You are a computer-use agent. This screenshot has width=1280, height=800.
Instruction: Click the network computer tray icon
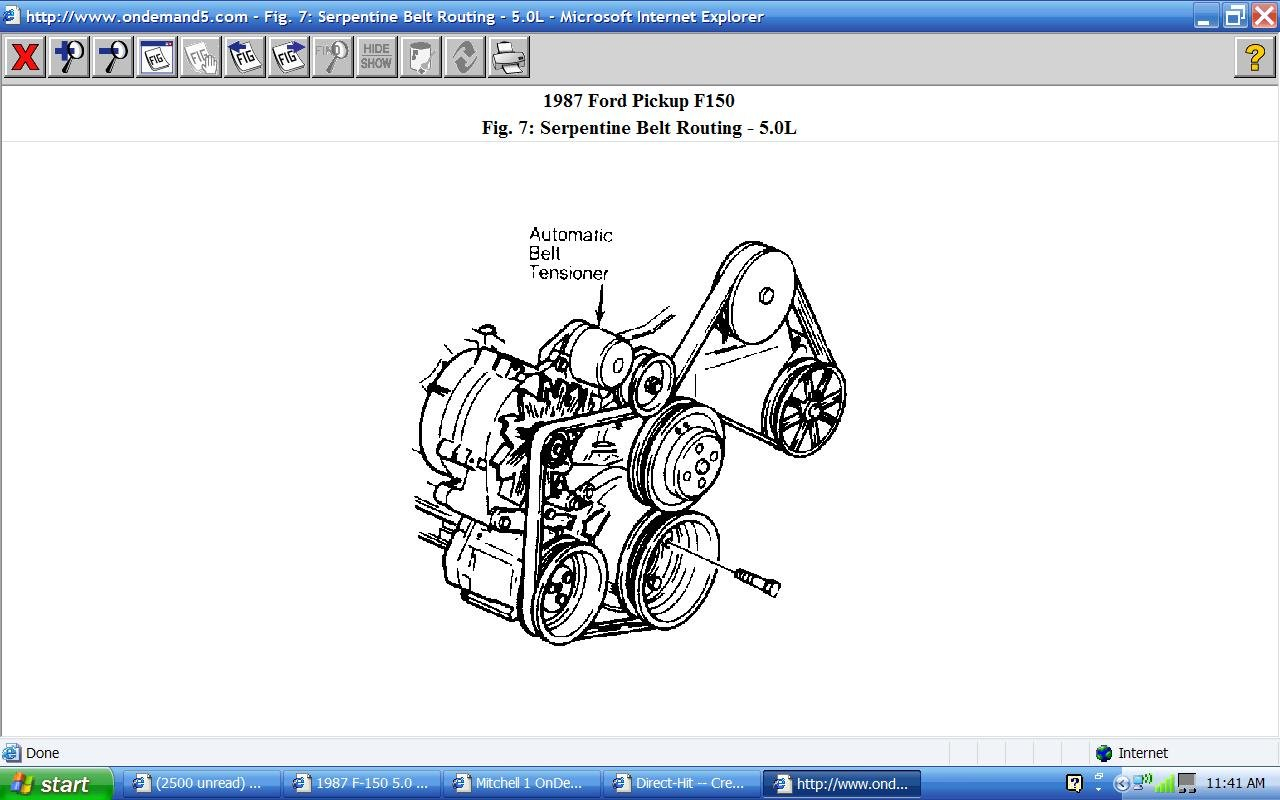tap(1187, 783)
